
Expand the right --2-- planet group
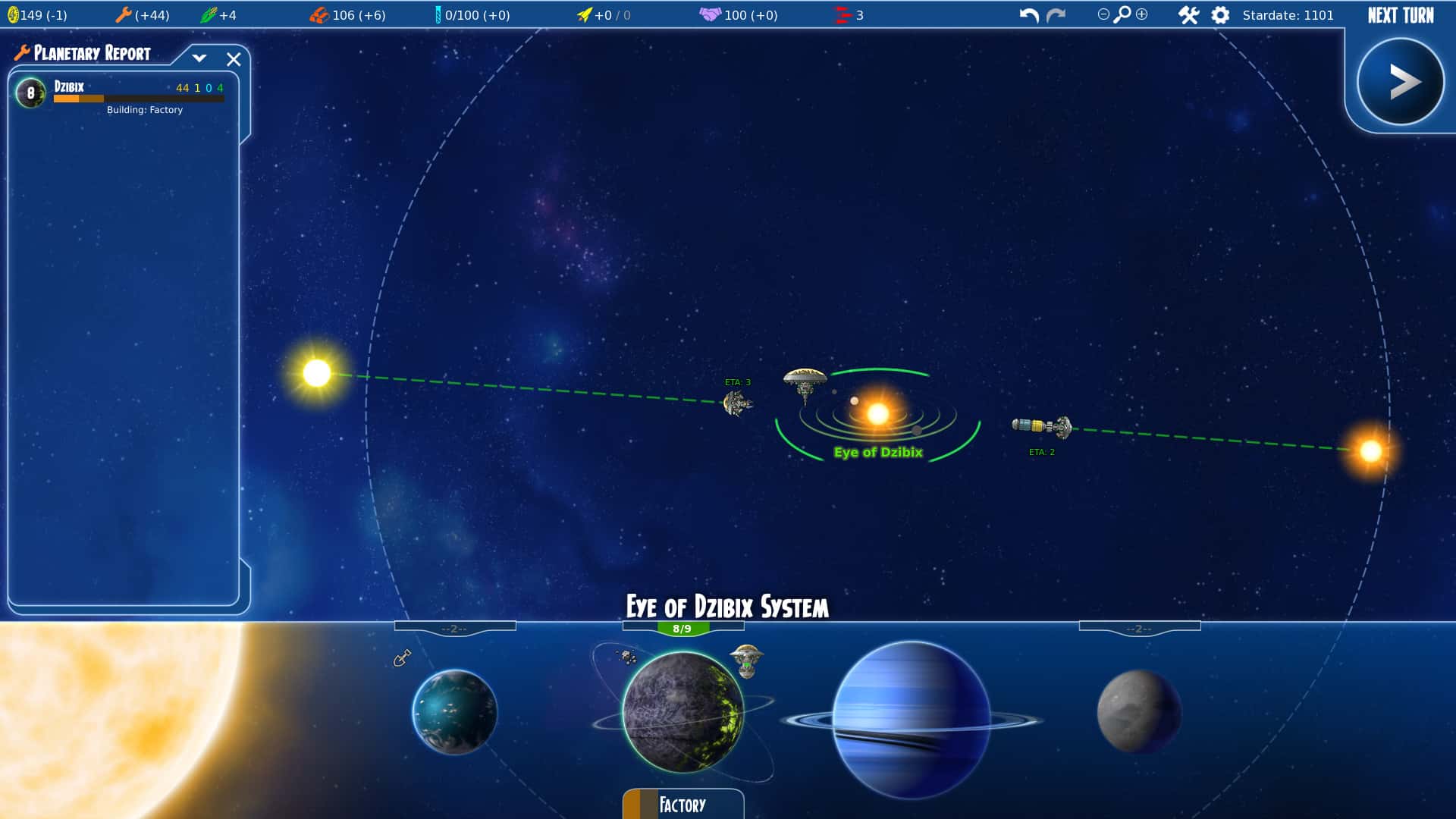1138,627
